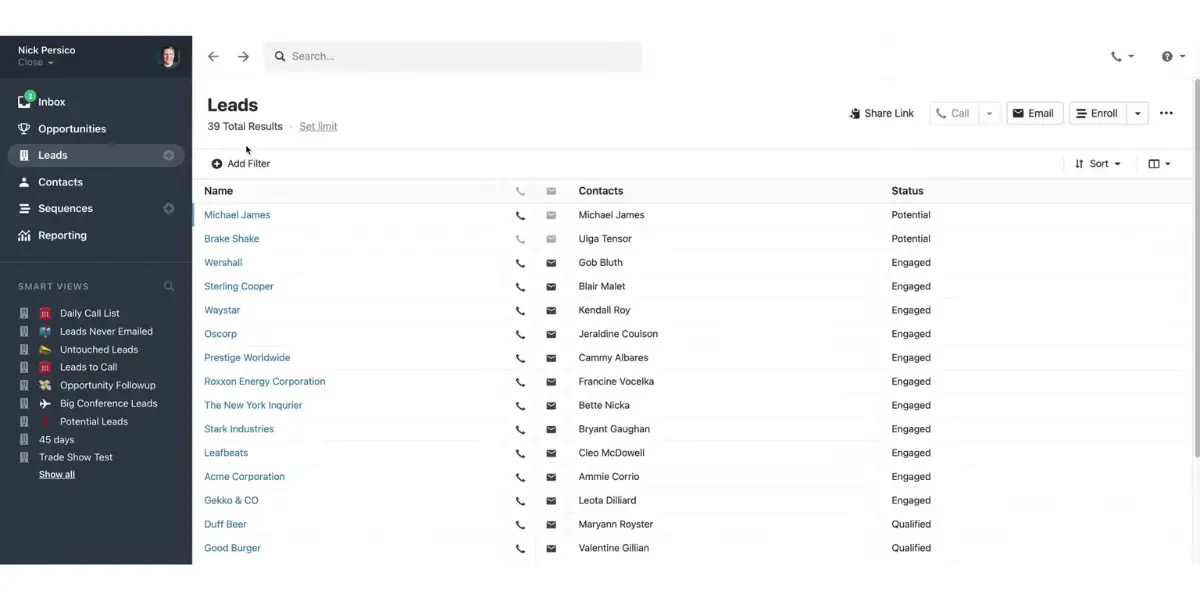Open the column layout dropdown
The image size is (1200, 600).
[x=1159, y=164]
